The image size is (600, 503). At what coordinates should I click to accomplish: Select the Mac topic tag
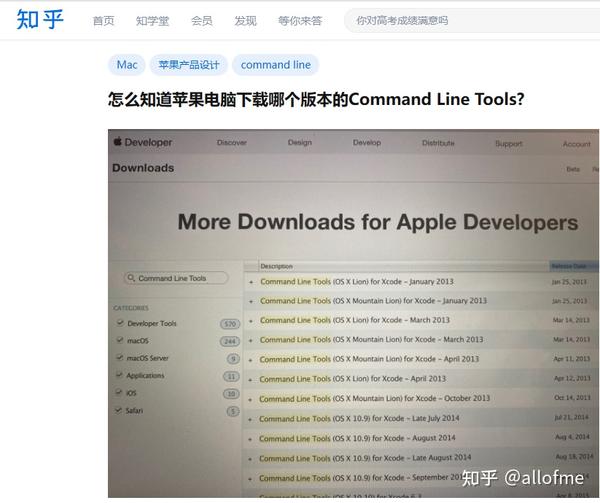(x=127, y=65)
